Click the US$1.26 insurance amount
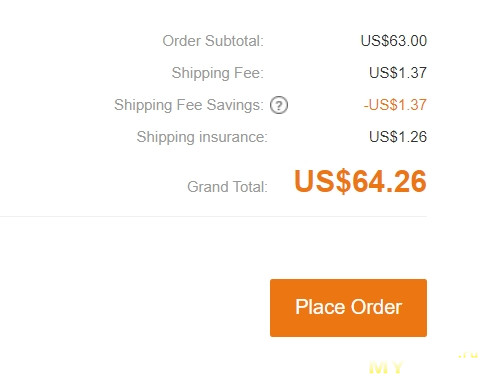488x384 pixels. (x=398, y=137)
